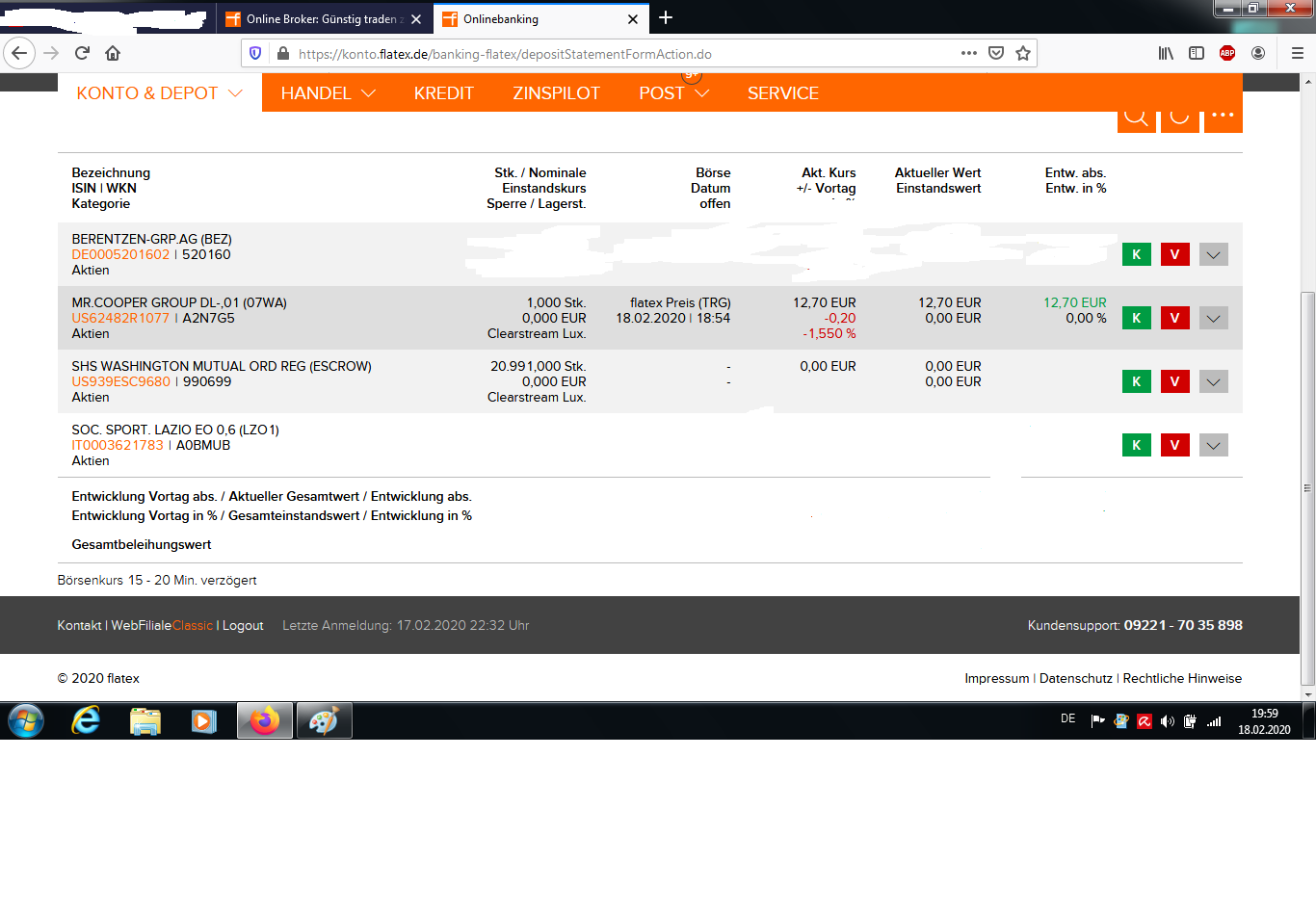This screenshot has height=913, width=1316.
Task: Buy Berentzen-Grp. AG with K button
Action: pos(1137,254)
